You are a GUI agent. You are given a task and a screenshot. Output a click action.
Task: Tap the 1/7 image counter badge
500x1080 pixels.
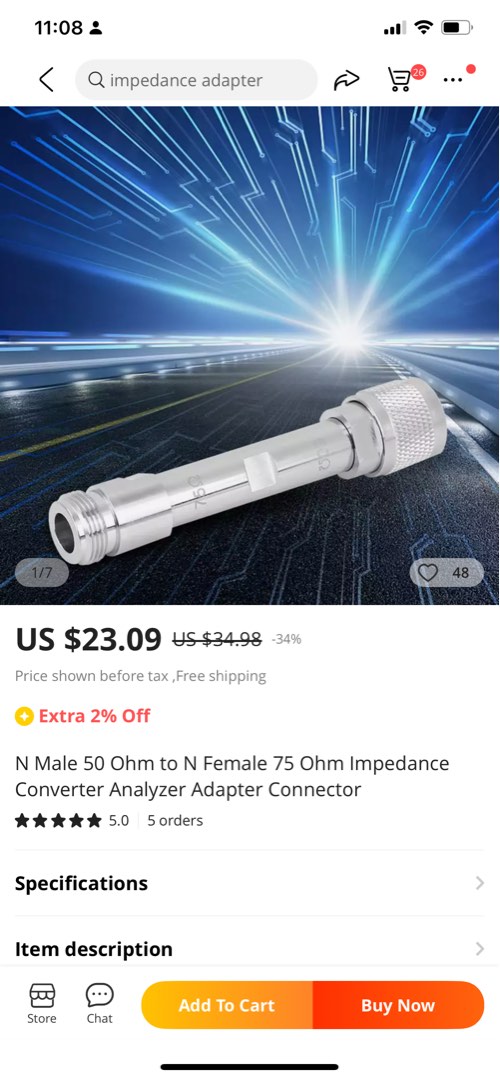(x=41, y=572)
